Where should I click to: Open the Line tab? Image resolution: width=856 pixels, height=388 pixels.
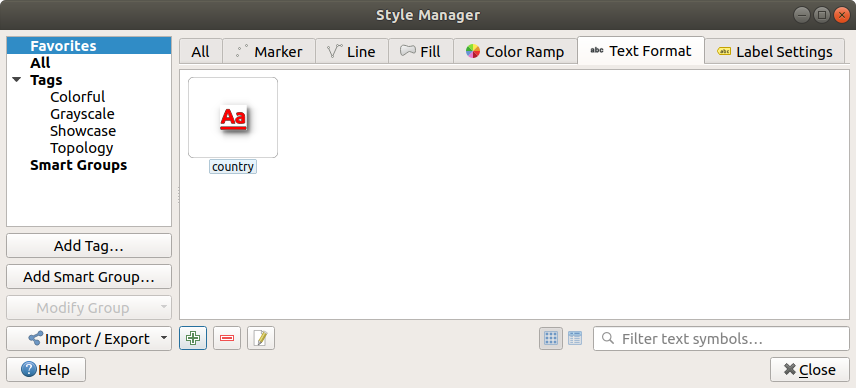click(352, 51)
